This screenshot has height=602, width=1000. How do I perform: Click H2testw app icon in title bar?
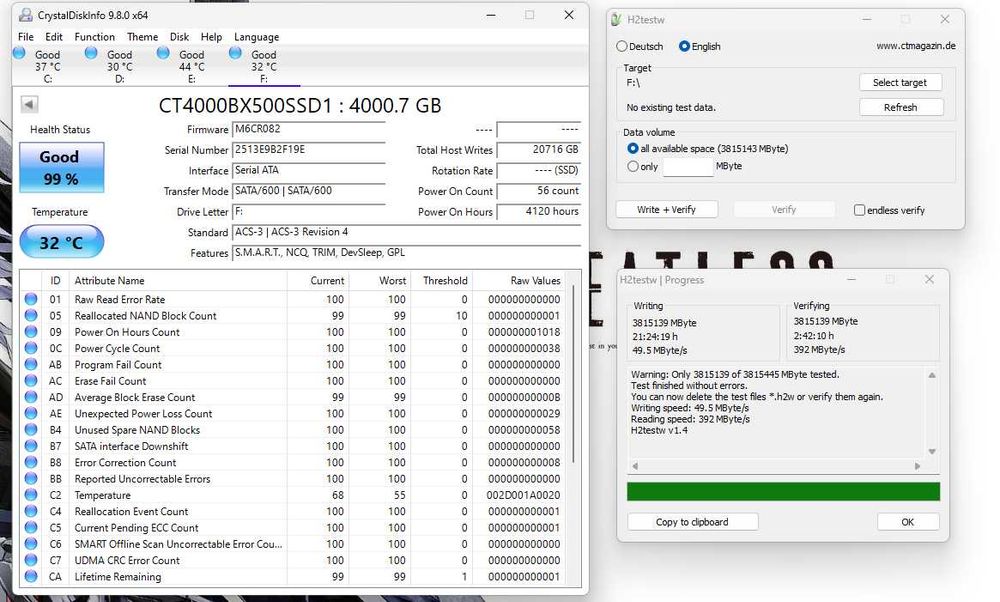coord(616,20)
